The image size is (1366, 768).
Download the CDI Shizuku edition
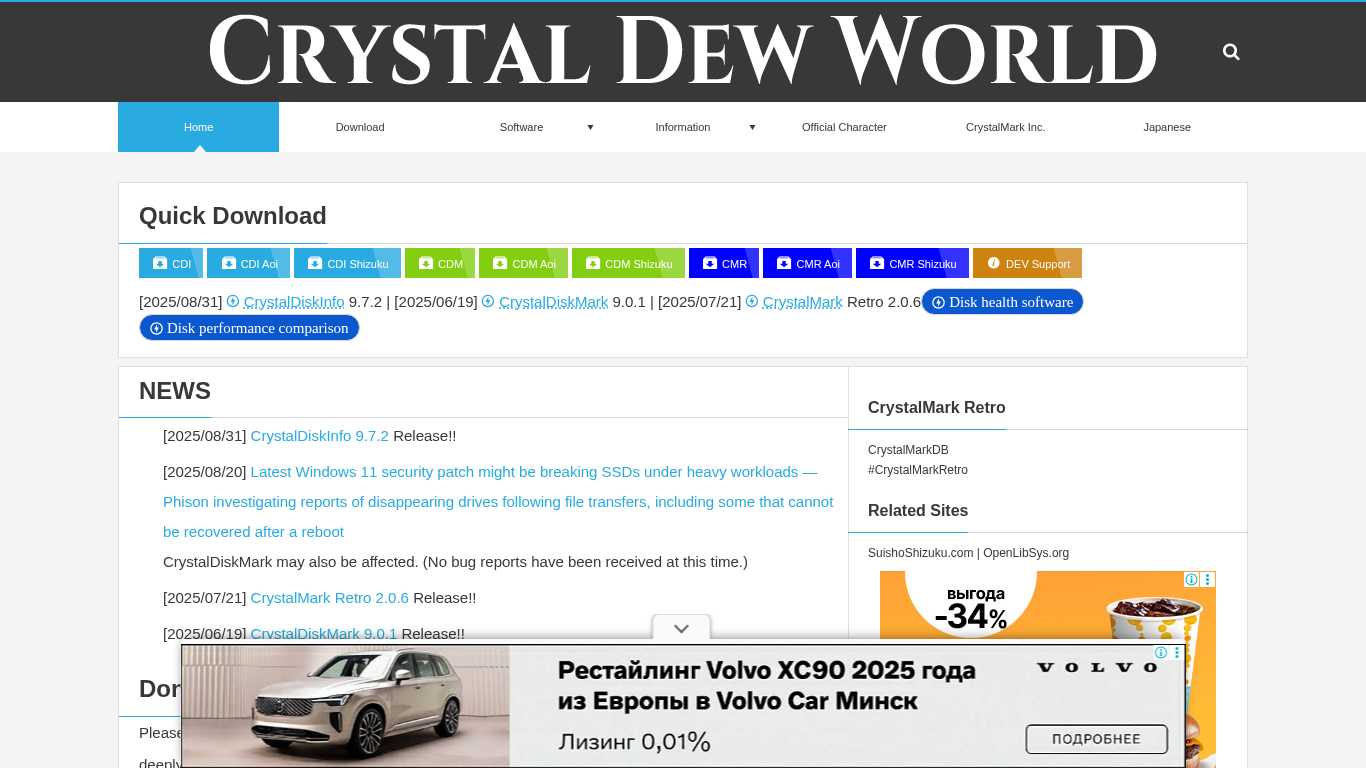pyautogui.click(x=347, y=263)
